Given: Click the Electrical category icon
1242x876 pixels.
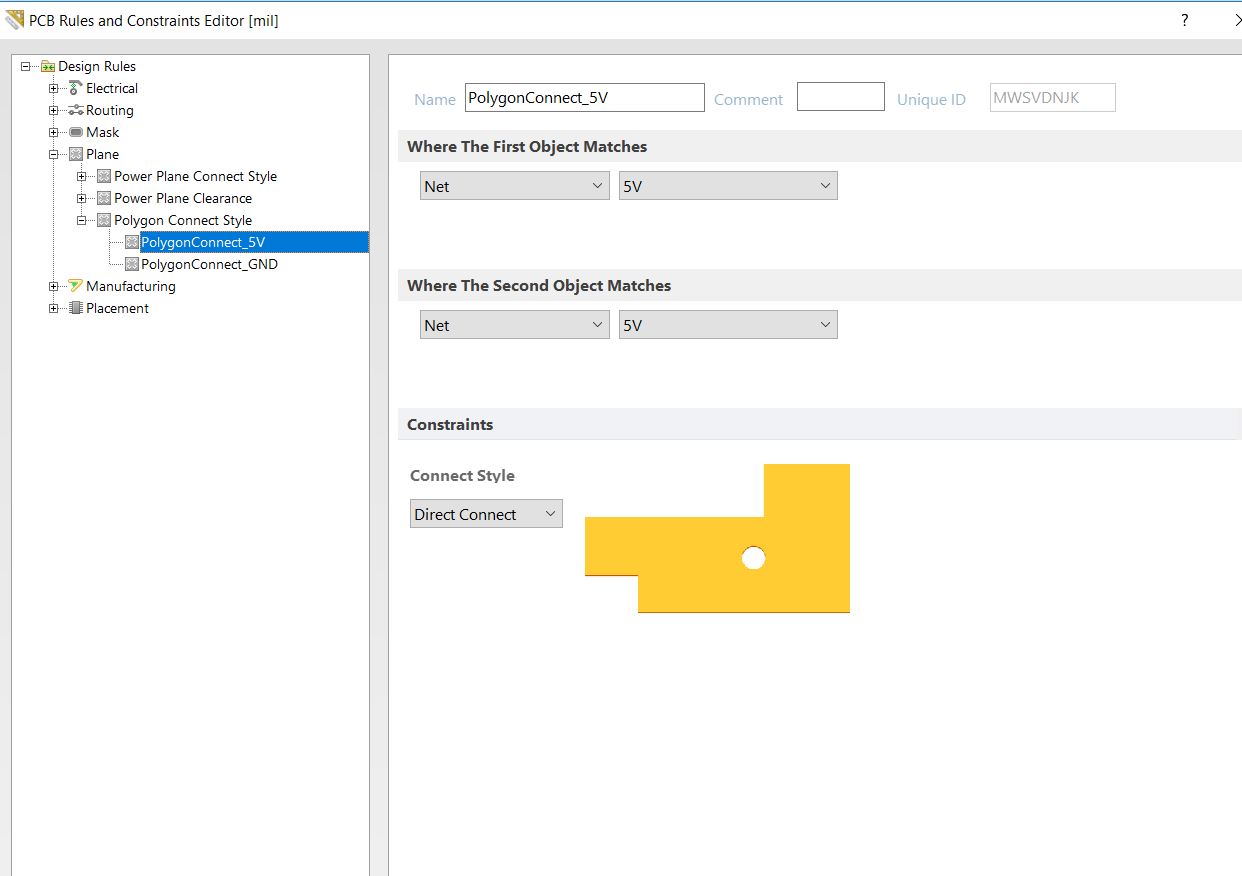Looking at the screenshot, I should (x=76, y=88).
